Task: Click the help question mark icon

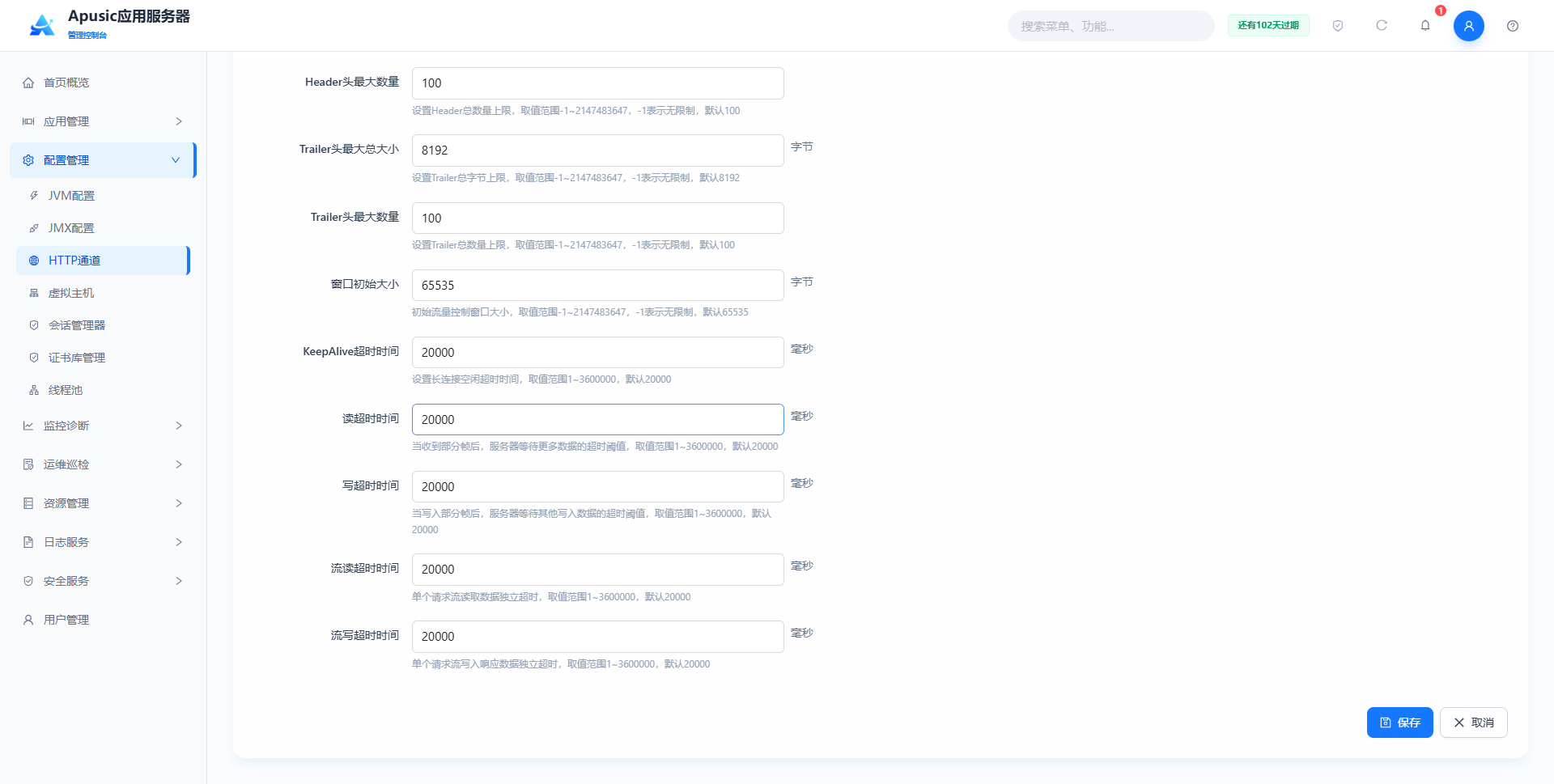Action: pyautogui.click(x=1513, y=26)
